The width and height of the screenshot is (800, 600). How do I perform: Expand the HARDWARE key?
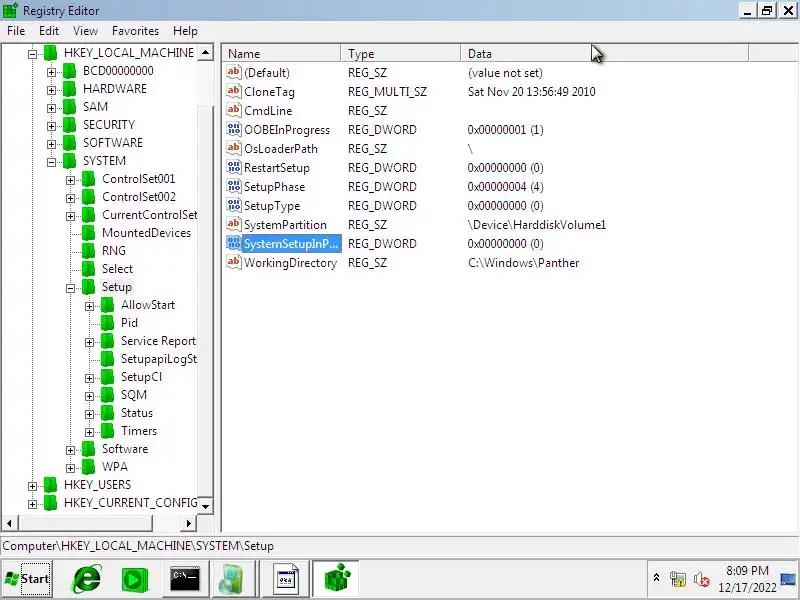pyautogui.click(x=52, y=90)
